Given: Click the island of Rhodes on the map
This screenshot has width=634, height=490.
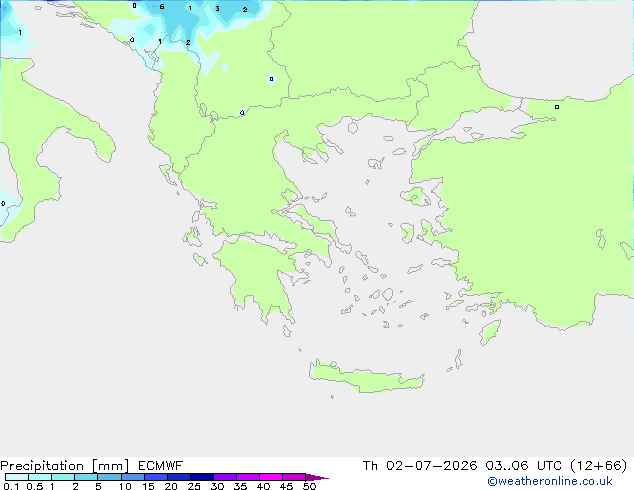Looking at the screenshot, I should (490, 332).
